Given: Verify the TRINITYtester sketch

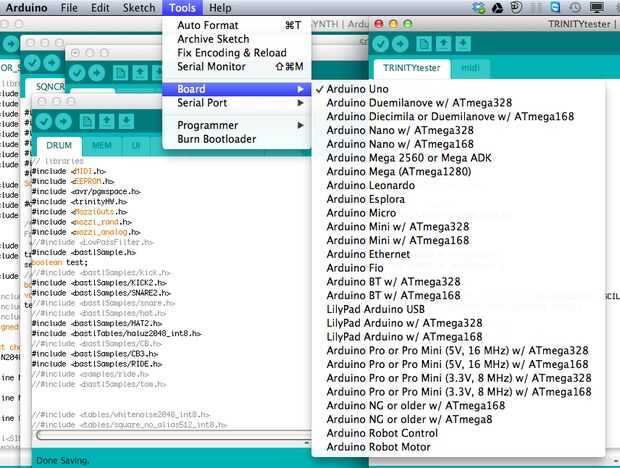Looking at the screenshot, I should (381, 44).
